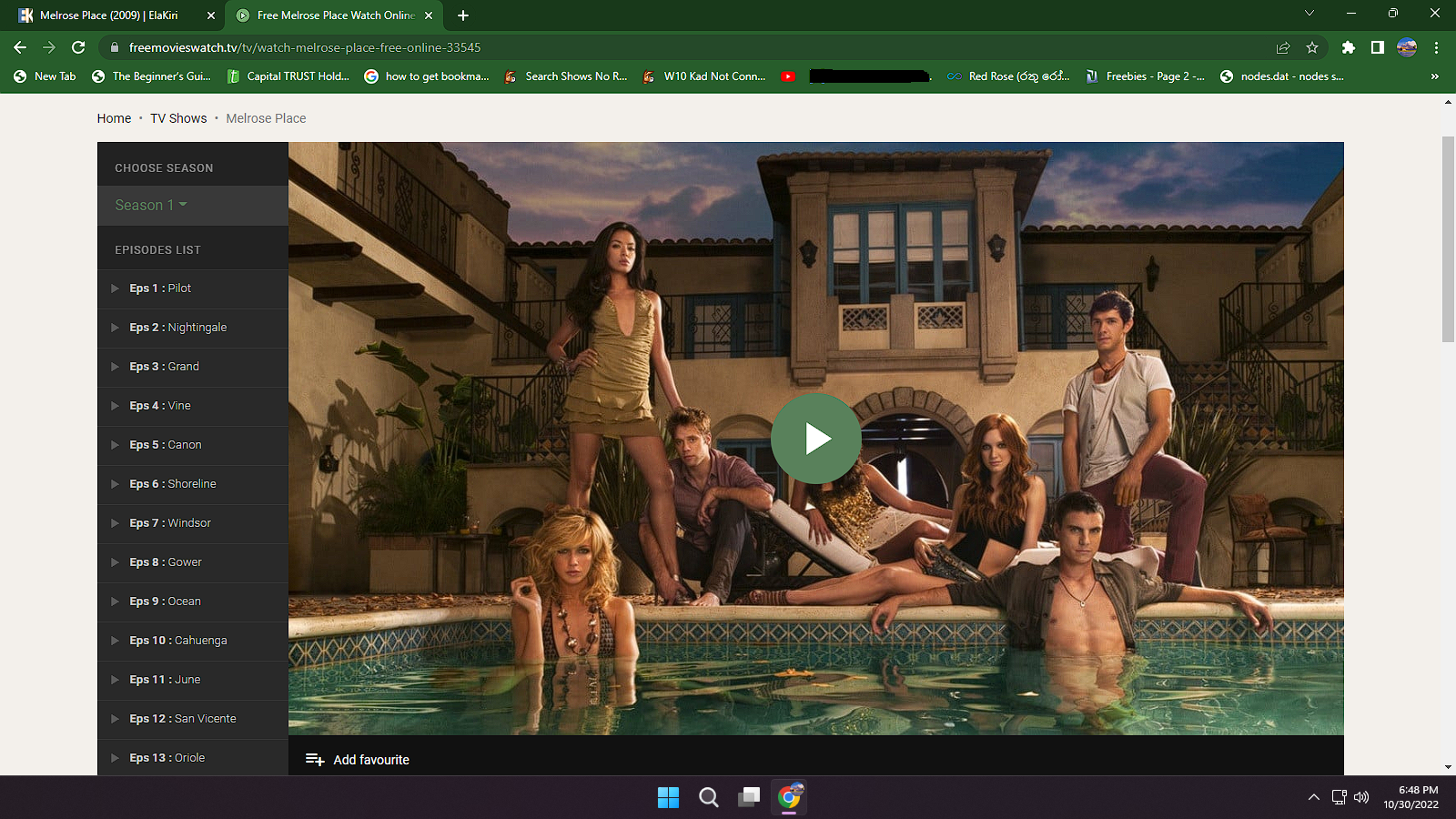Open a new browser tab

(463, 15)
